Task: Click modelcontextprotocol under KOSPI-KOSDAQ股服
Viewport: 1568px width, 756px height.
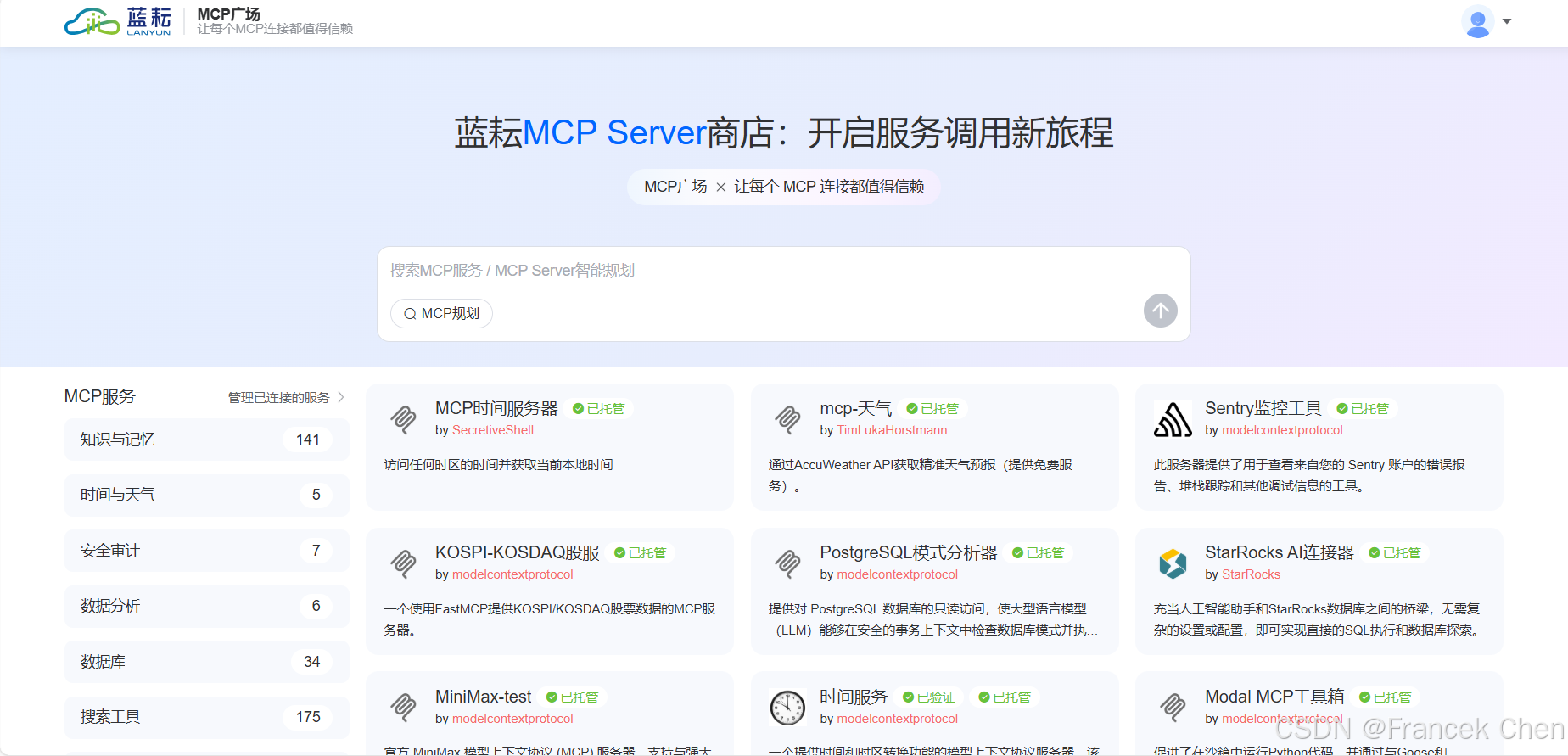Action: point(512,574)
